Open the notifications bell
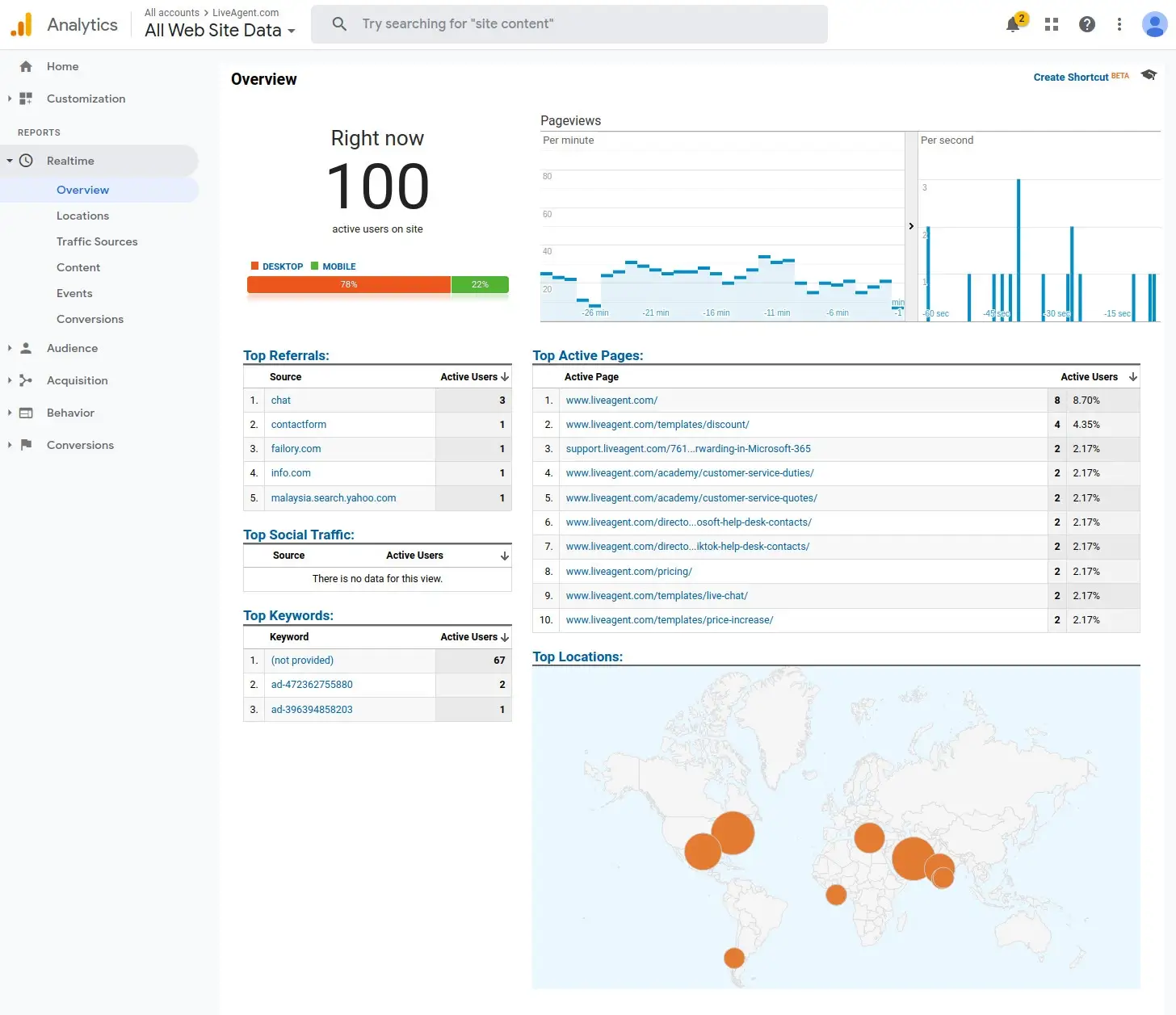Image resolution: width=1176 pixels, height=1015 pixels. click(1013, 24)
